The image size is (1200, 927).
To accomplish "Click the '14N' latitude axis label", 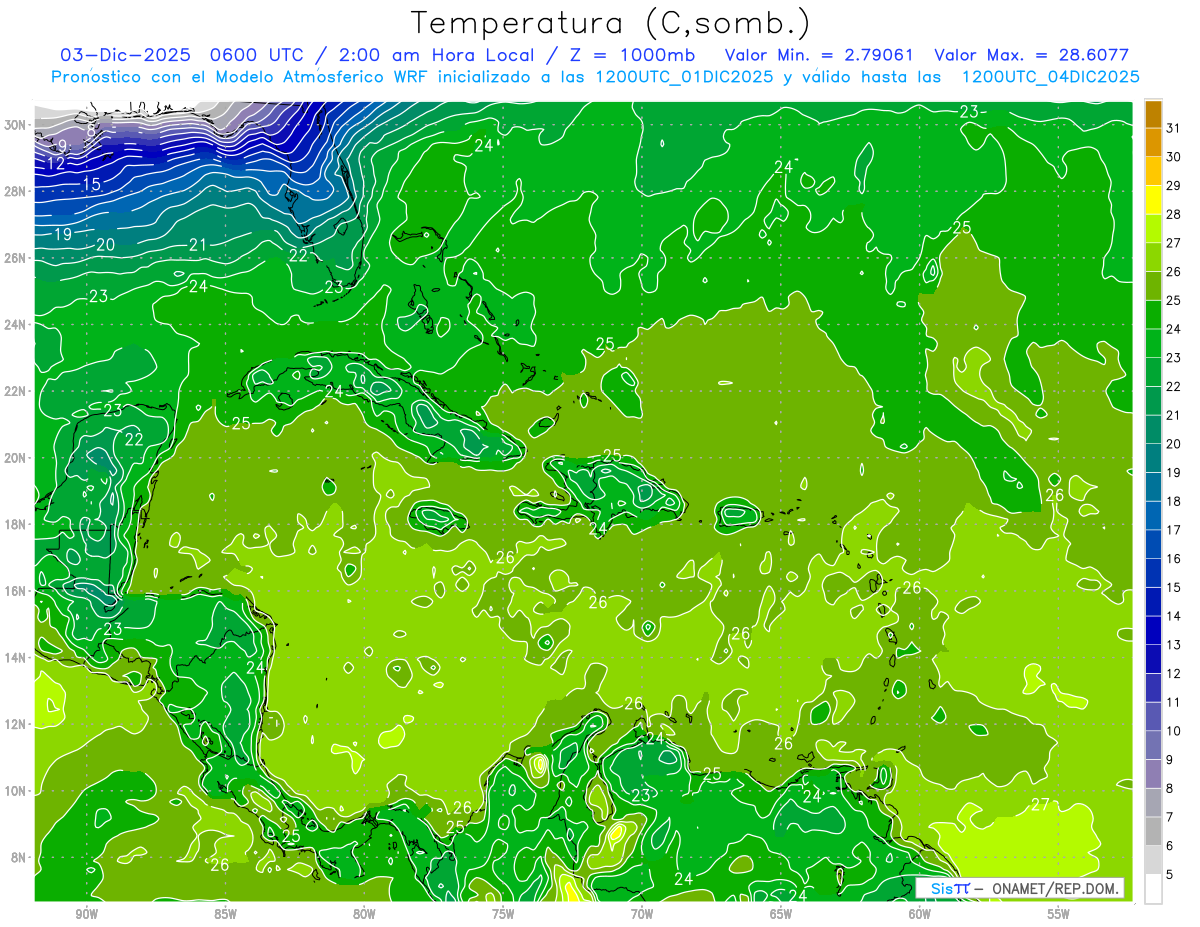I will 15,658.
